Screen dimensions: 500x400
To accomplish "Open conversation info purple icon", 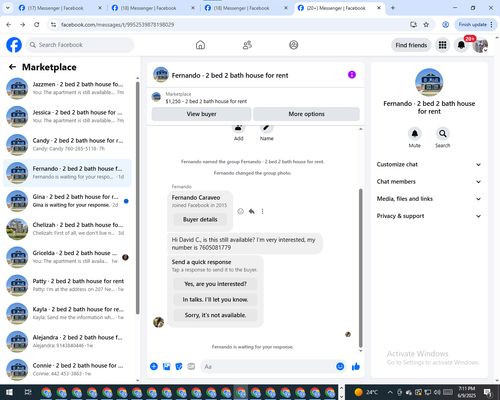I will click(x=352, y=75).
